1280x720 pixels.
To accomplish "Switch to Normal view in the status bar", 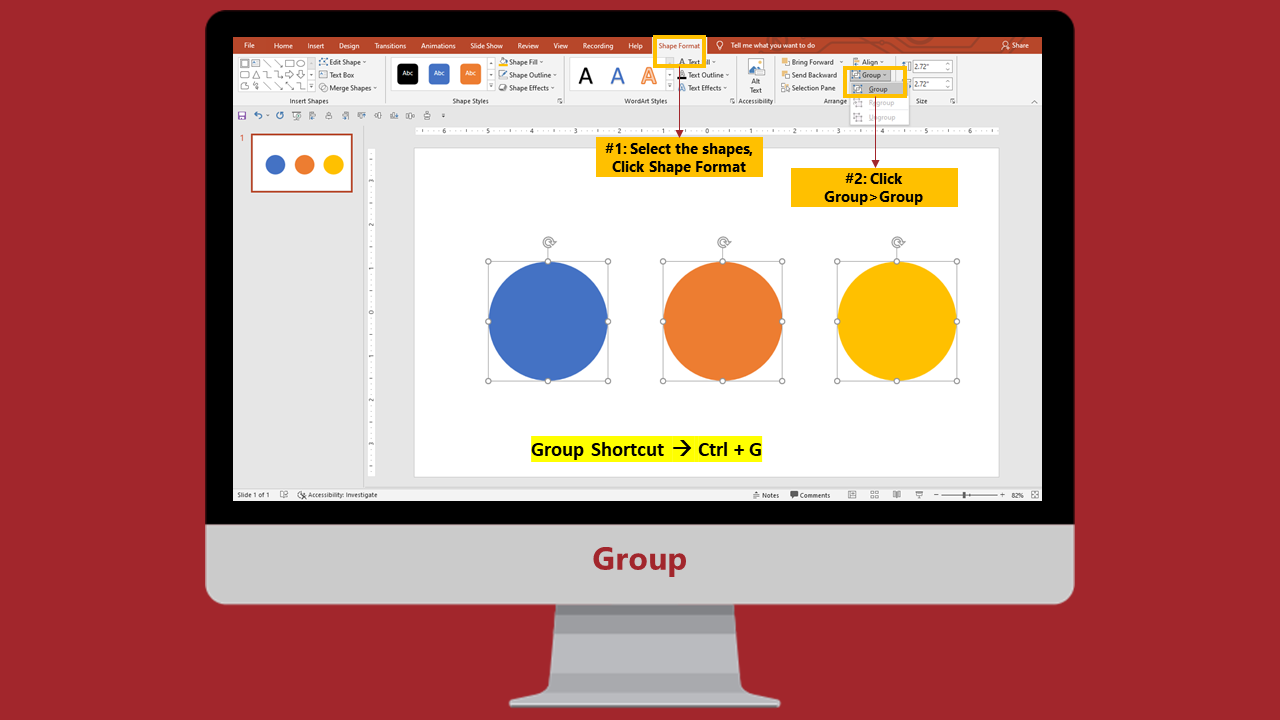I will (852, 495).
